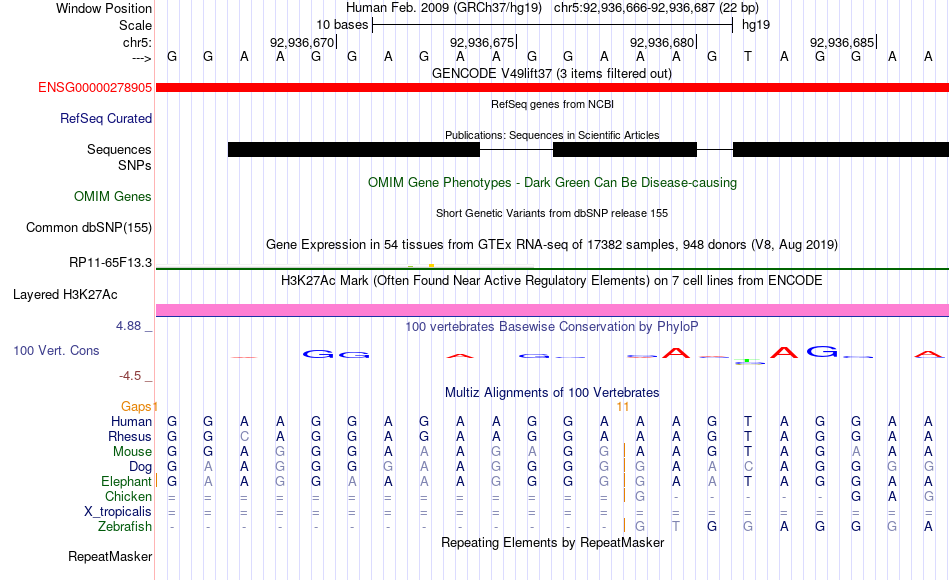Click the SNPs track label
The image size is (950, 580).
(135, 165)
